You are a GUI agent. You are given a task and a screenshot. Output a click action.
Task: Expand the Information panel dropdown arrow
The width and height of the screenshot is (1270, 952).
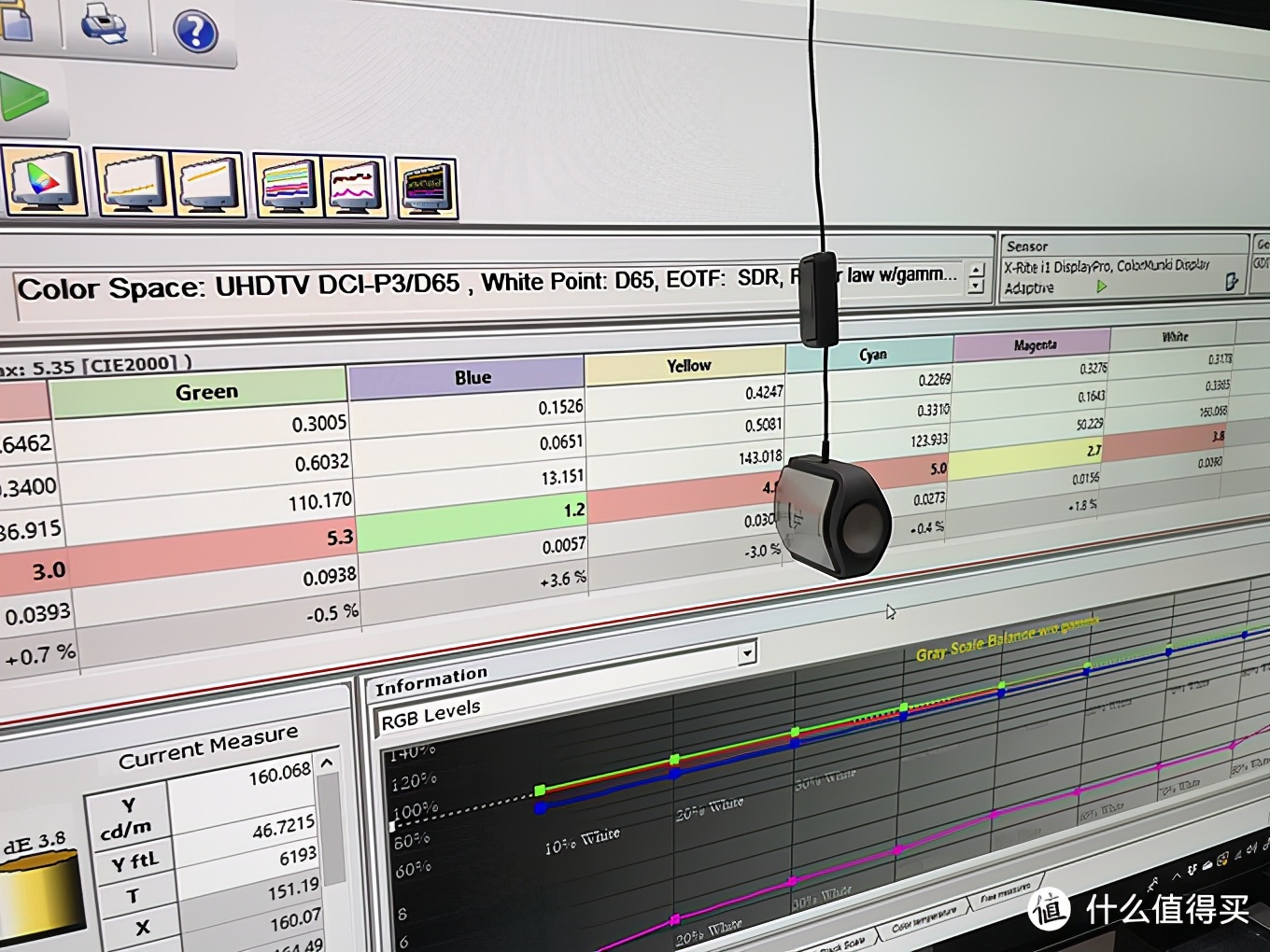click(746, 652)
